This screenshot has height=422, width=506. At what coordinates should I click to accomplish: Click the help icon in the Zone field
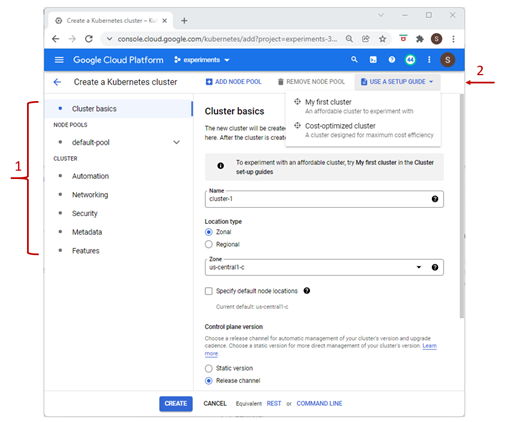tap(435, 267)
